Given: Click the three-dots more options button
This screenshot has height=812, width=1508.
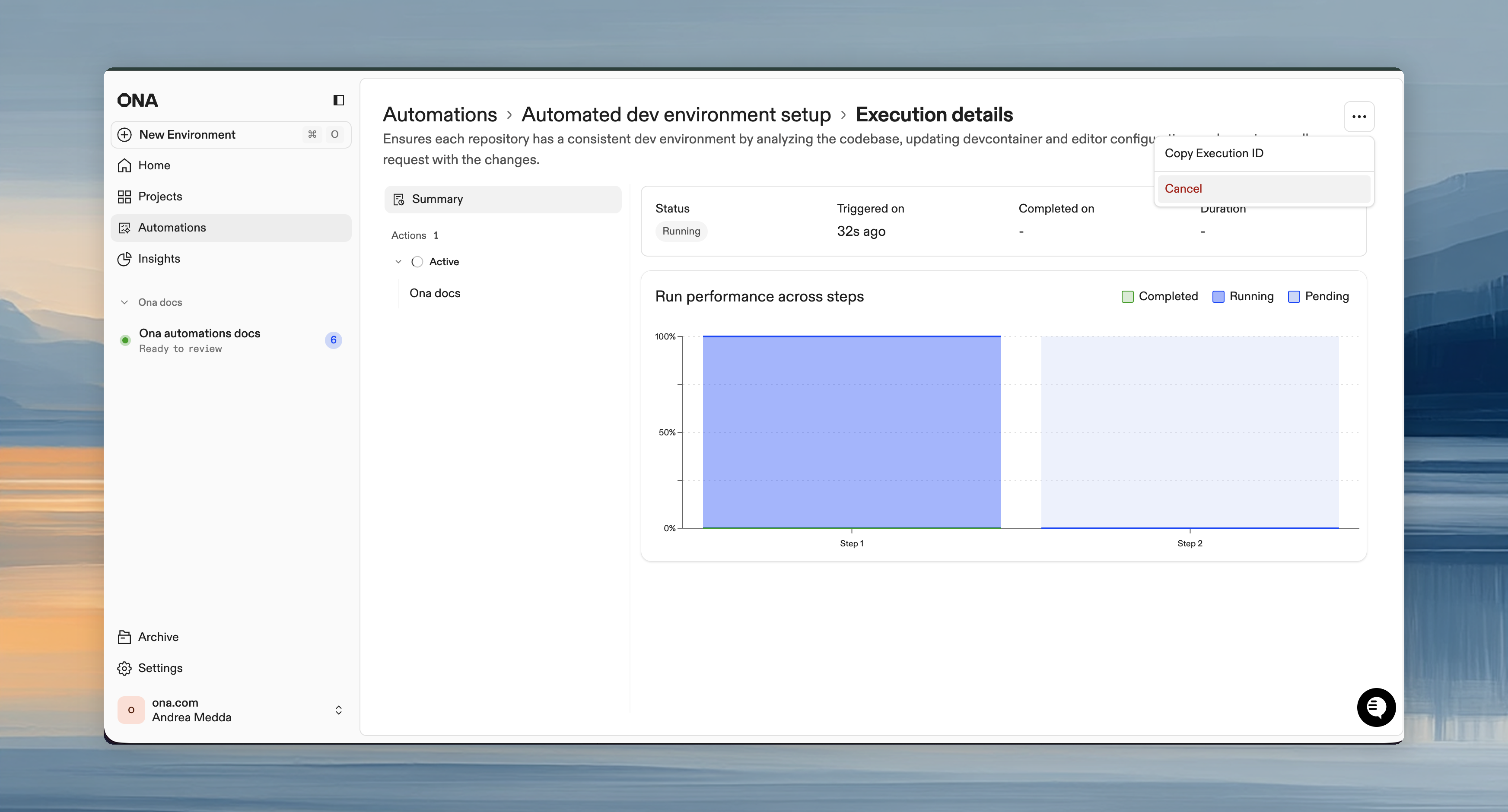Looking at the screenshot, I should tap(1359, 117).
